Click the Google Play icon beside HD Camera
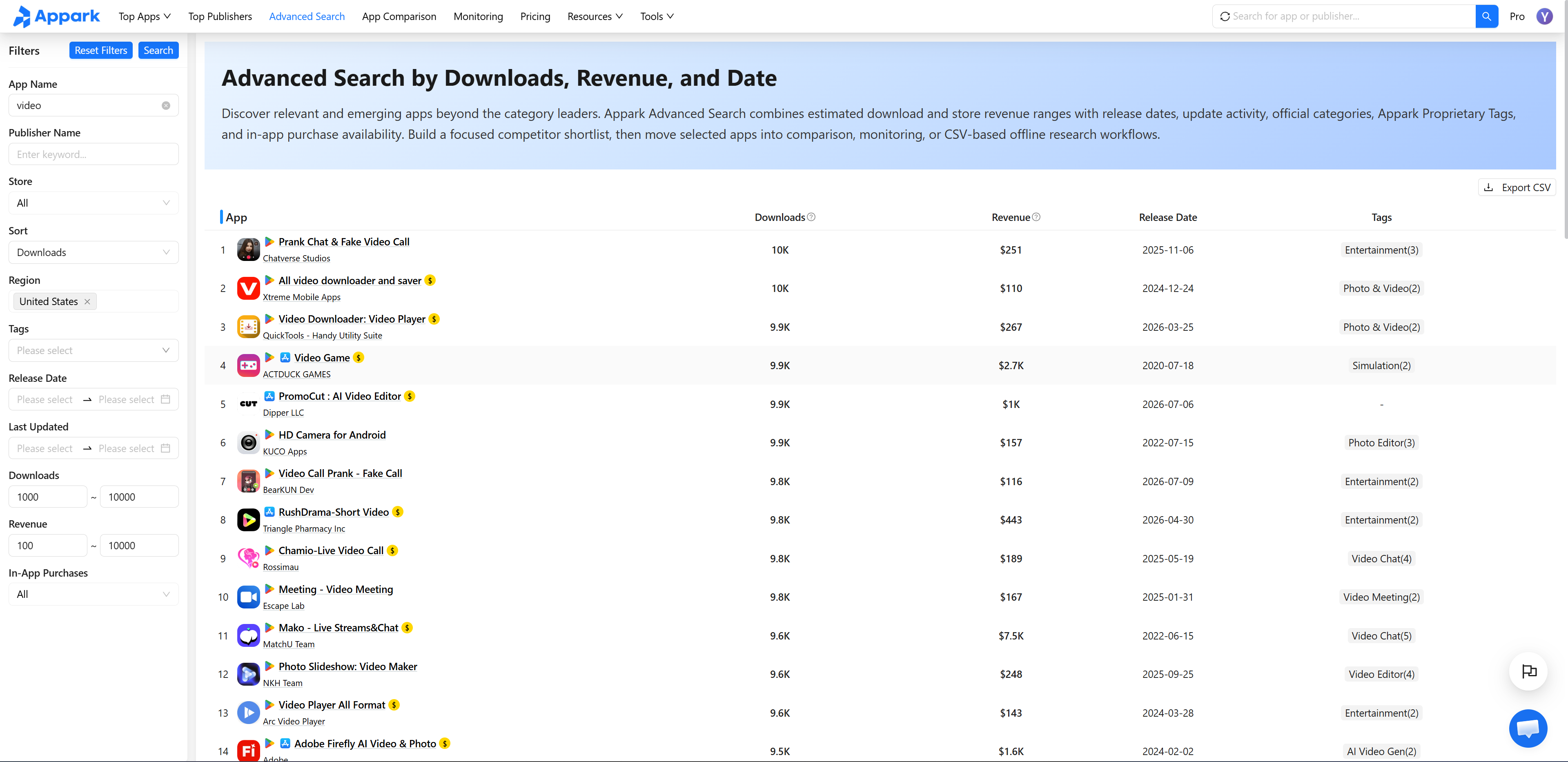This screenshot has height=762, width=1568. [x=269, y=434]
